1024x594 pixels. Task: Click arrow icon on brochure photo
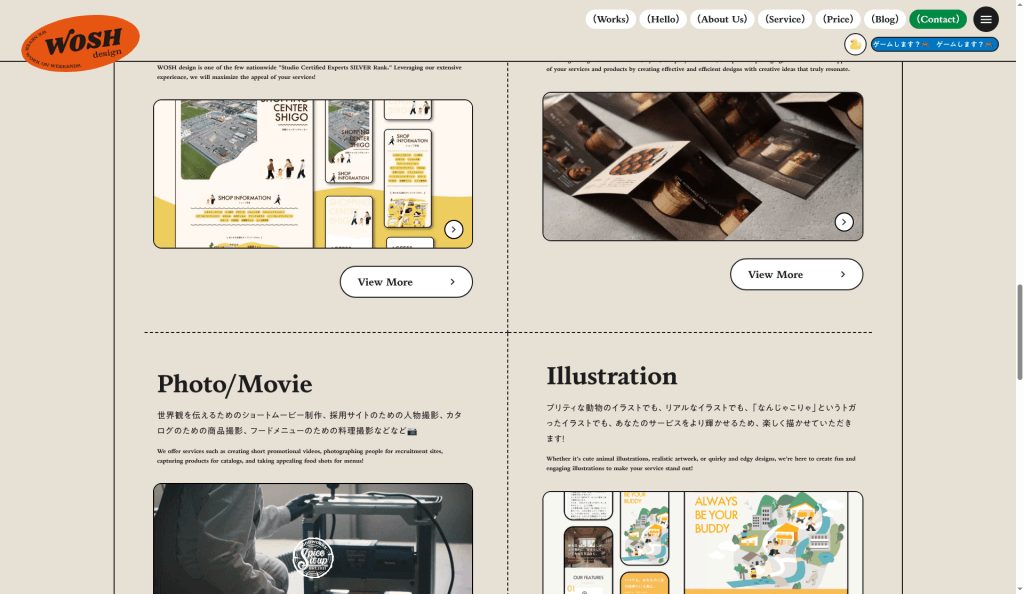844,222
